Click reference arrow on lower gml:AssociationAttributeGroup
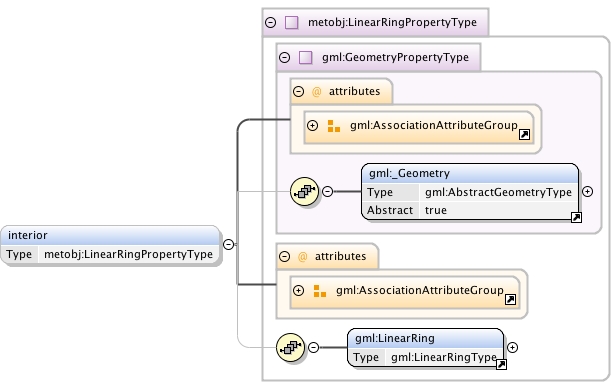Screen dimensions: 611x382 coord(510,299)
